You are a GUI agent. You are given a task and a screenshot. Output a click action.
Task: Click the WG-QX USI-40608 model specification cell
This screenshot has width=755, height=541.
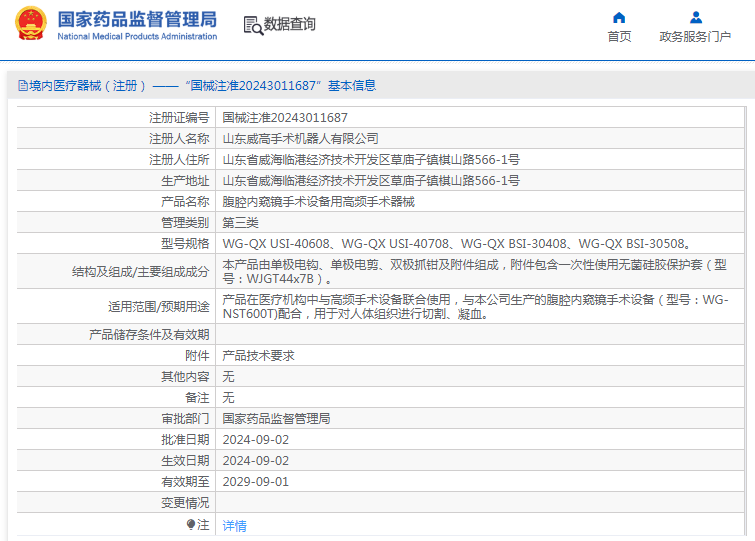(456, 244)
